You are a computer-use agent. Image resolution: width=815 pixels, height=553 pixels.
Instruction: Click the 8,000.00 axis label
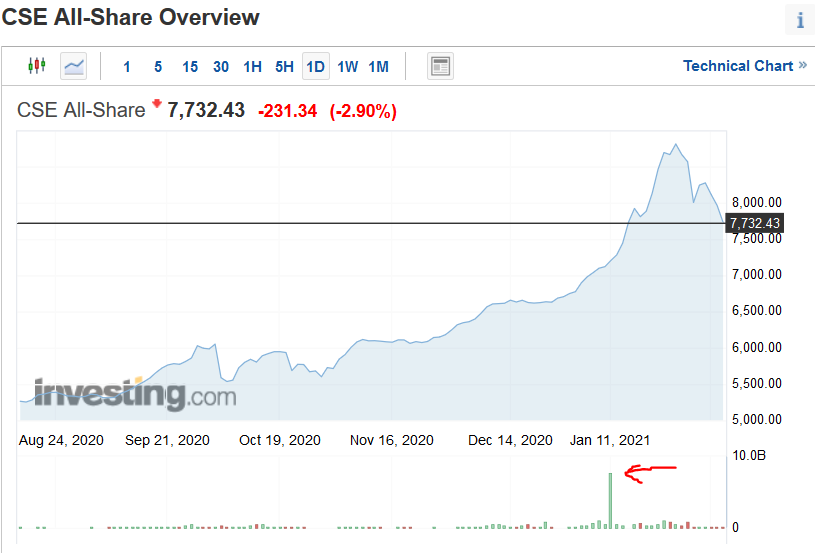click(x=757, y=202)
